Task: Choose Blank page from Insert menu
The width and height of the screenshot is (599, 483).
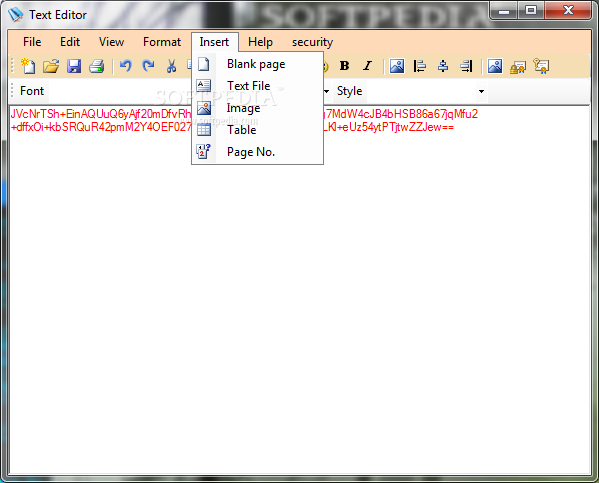Action: click(x=257, y=64)
